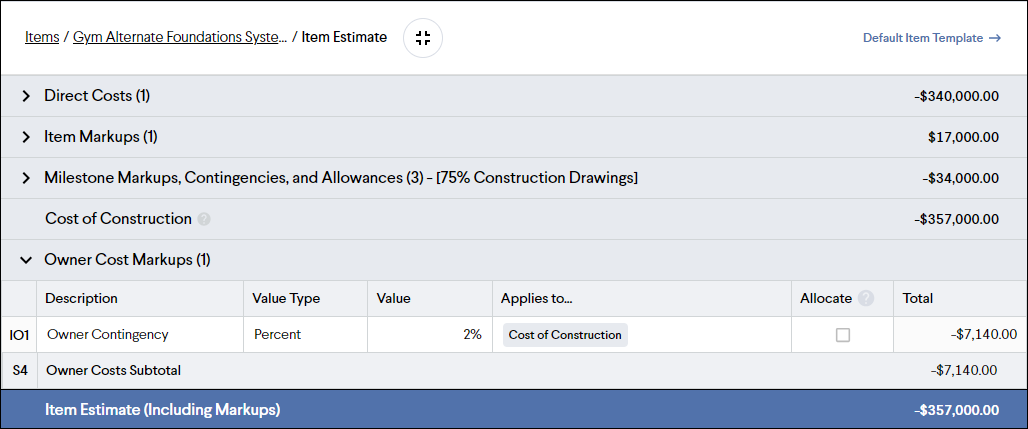Image resolution: width=1028 pixels, height=429 pixels.
Task: Toggle the Allocate checkbox for Owner Contingency
Action: [842, 335]
